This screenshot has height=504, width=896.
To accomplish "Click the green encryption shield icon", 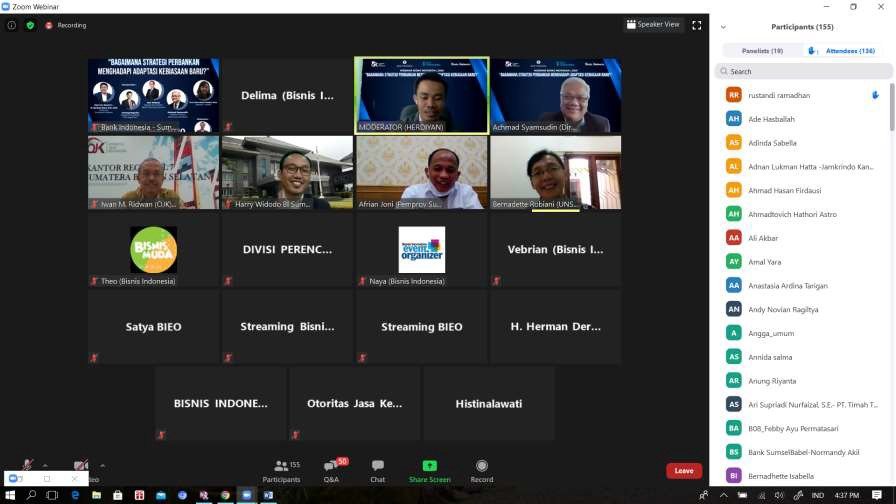I will (30, 25).
